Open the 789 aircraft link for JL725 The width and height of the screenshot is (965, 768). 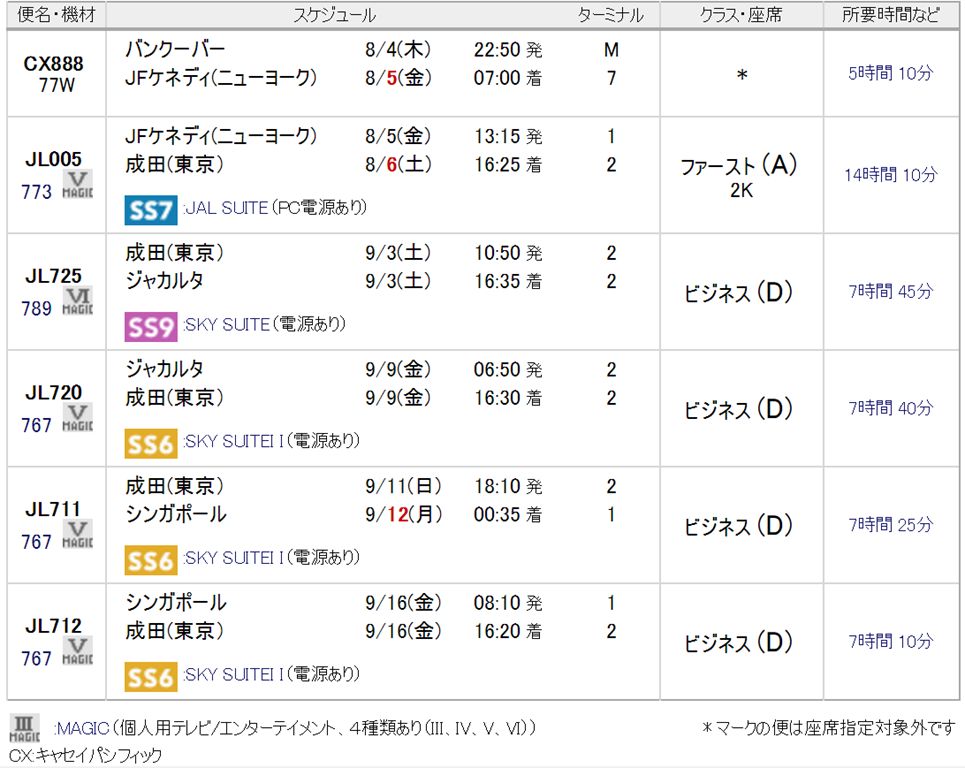[36, 308]
